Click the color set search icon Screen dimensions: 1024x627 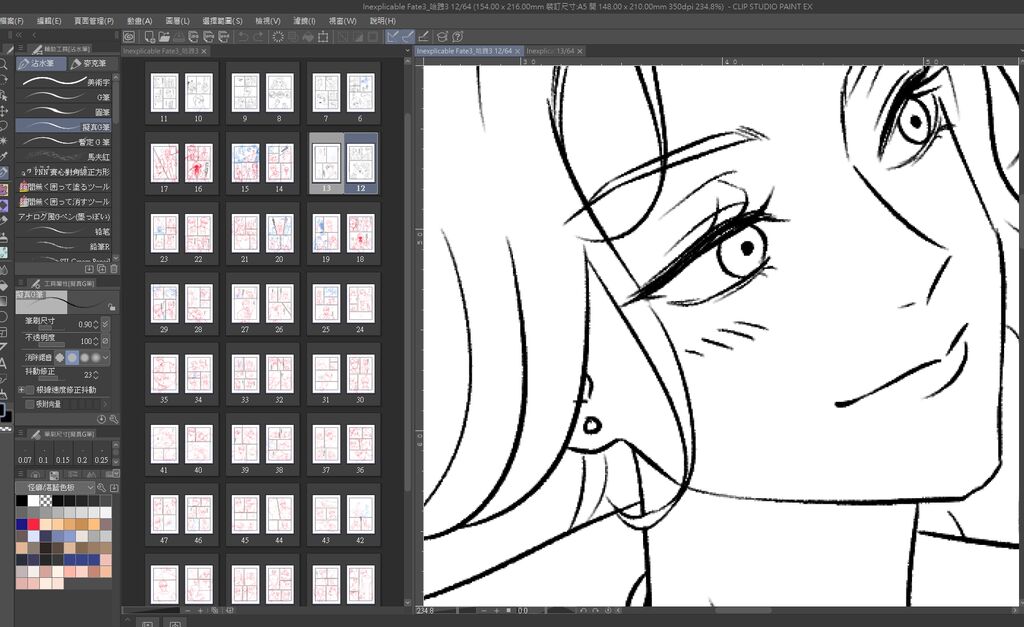(x=102, y=487)
